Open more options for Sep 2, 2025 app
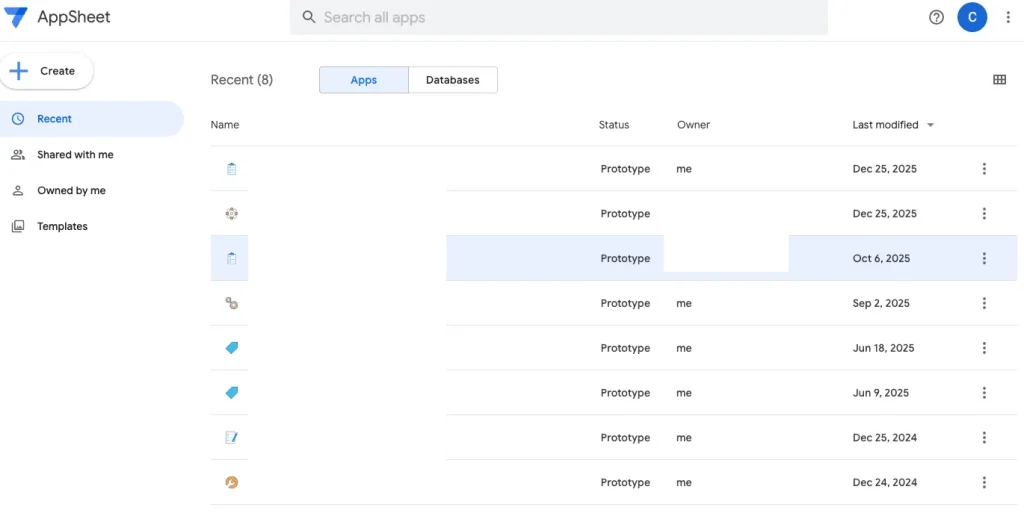This screenshot has height=513, width=1024. pos(984,303)
